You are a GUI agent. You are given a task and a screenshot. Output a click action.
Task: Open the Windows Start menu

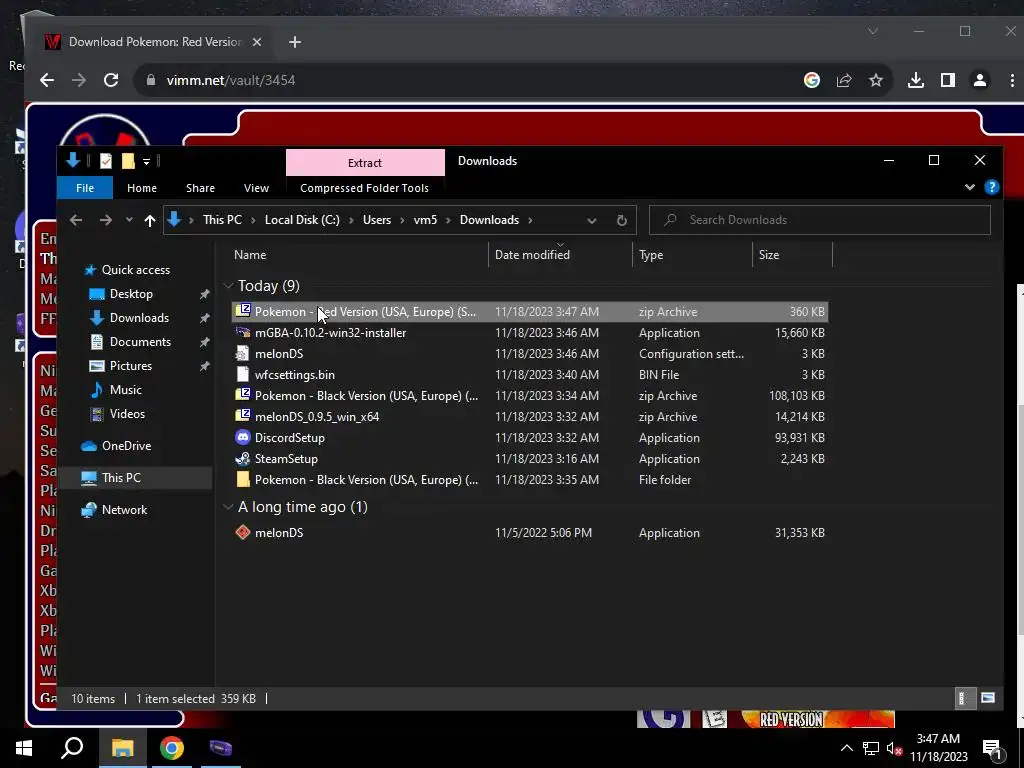click(x=24, y=748)
